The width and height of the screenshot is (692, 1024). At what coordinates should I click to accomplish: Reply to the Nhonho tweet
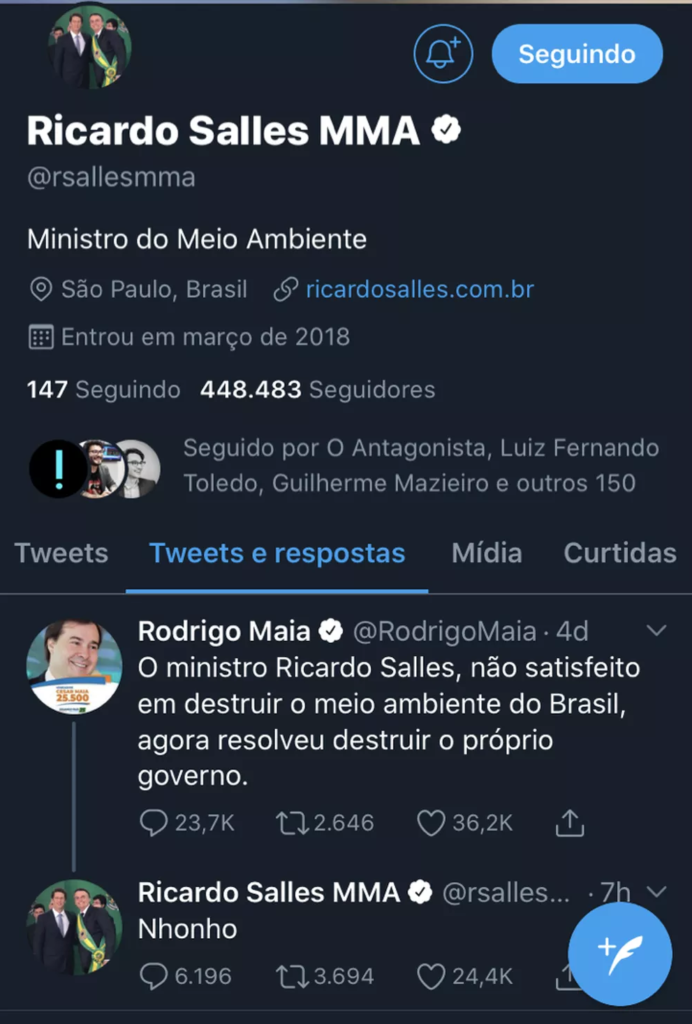click(x=154, y=976)
